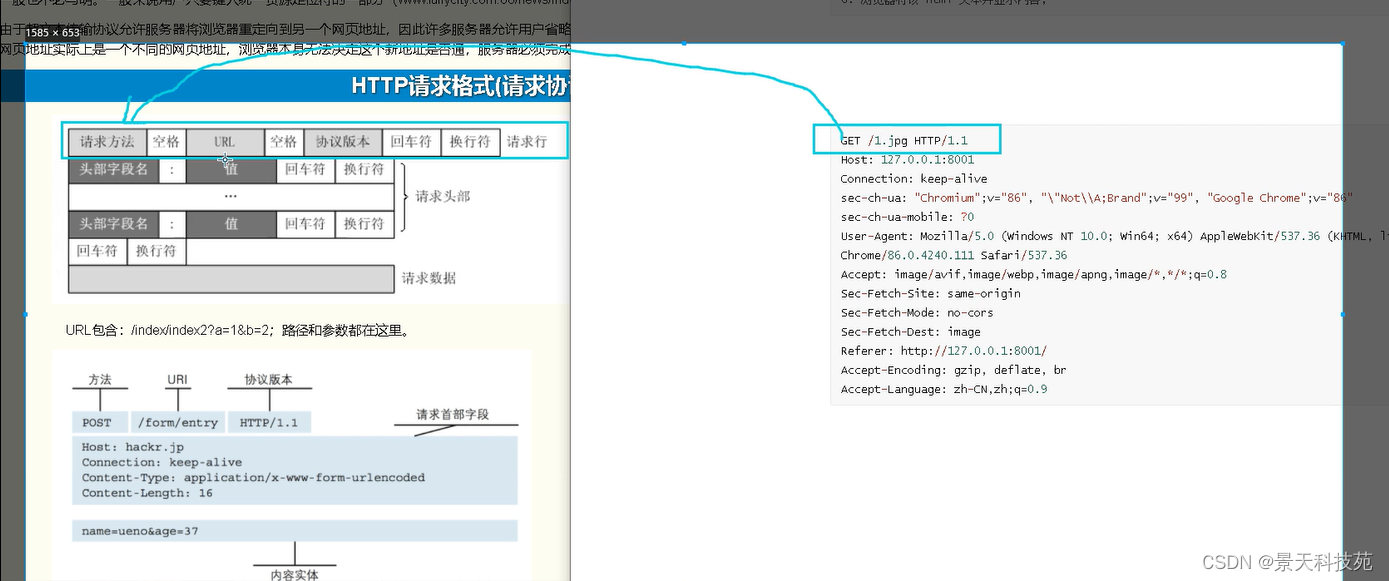Click the top-center handle of the capture selection
The height and width of the screenshot is (581, 1389).
684,44
